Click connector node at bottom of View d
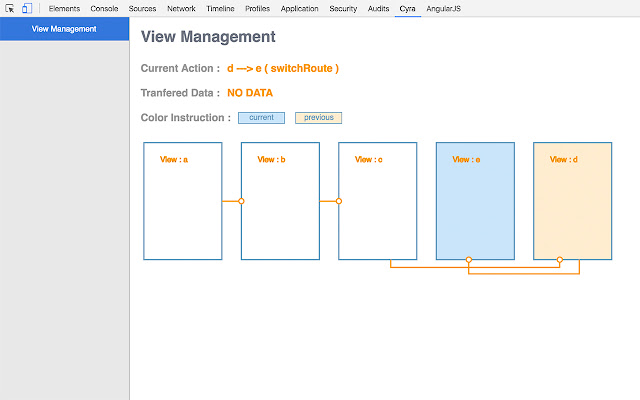 coord(560,260)
